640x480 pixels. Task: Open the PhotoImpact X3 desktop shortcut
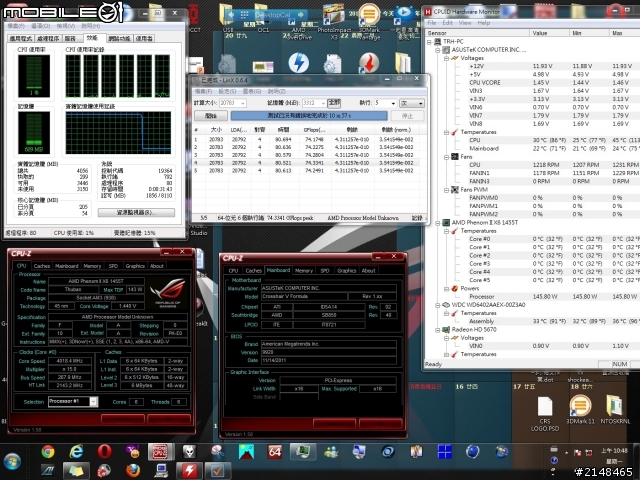334,20
